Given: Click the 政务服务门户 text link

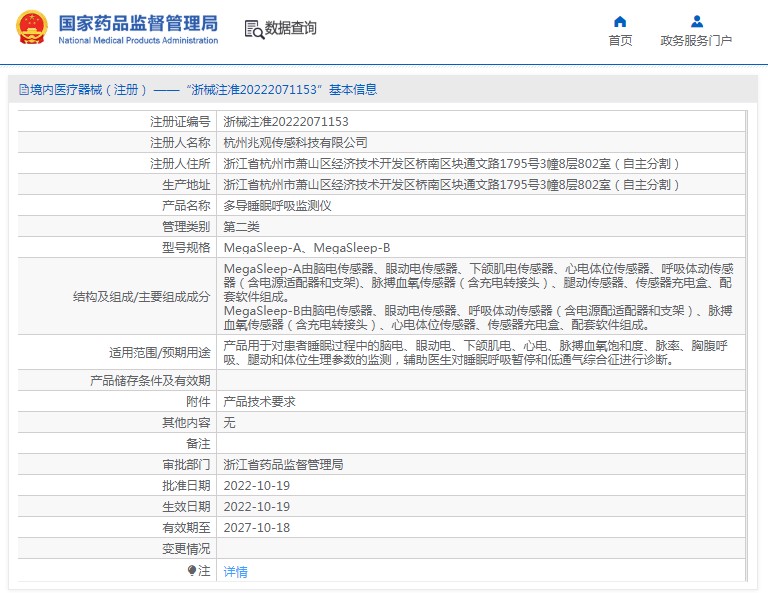Looking at the screenshot, I should click(x=696, y=41).
